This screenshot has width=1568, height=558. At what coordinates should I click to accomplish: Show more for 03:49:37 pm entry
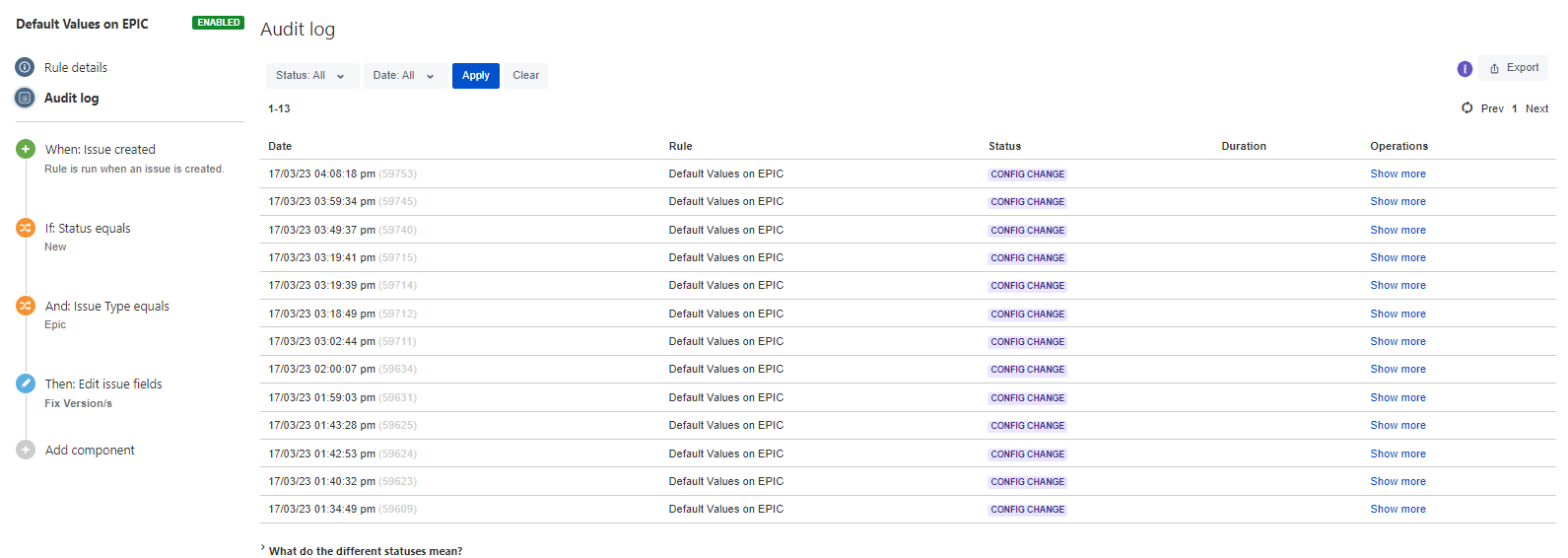[1398, 230]
